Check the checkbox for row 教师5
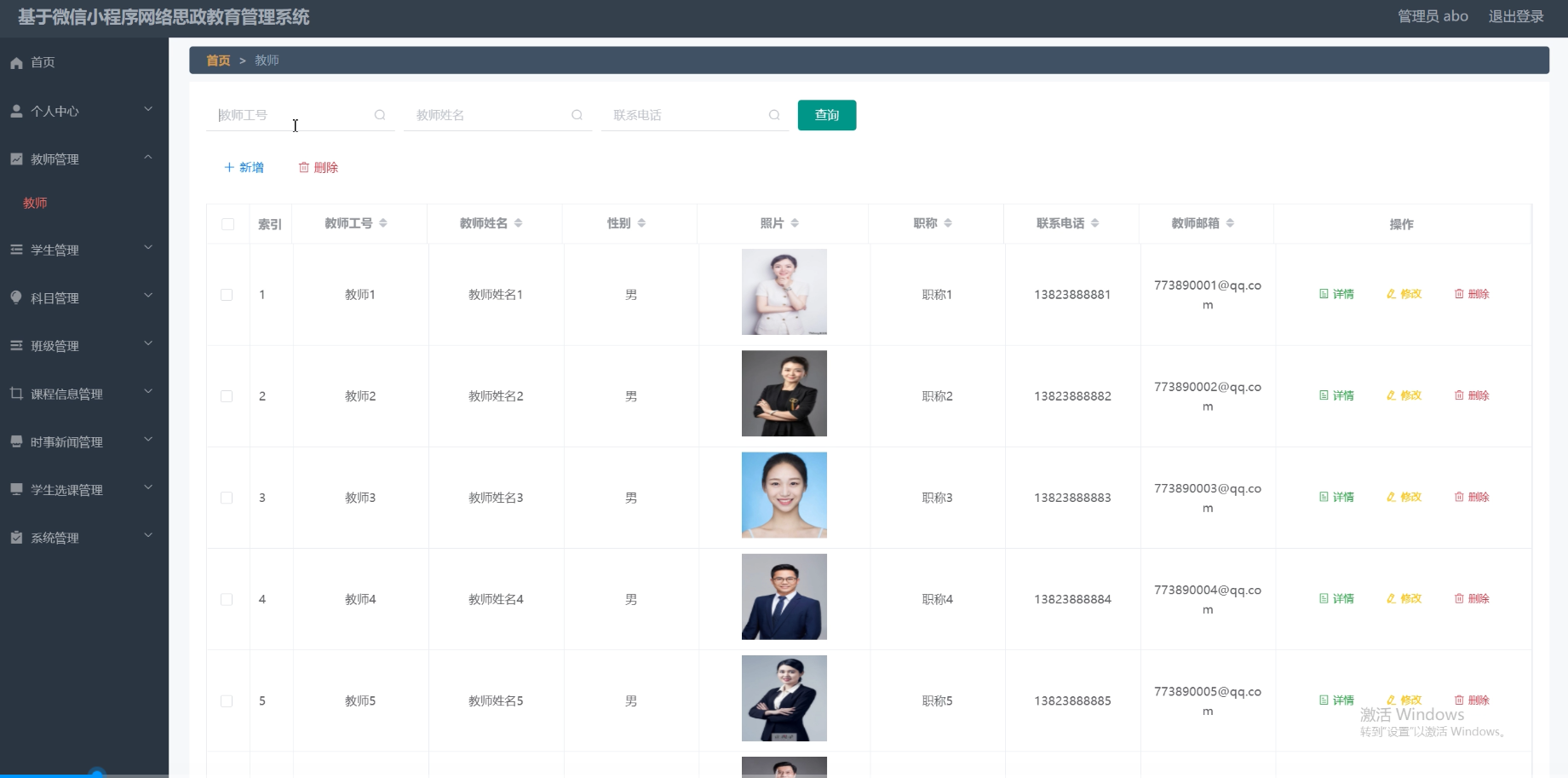1568x778 pixels. pyautogui.click(x=227, y=700)
